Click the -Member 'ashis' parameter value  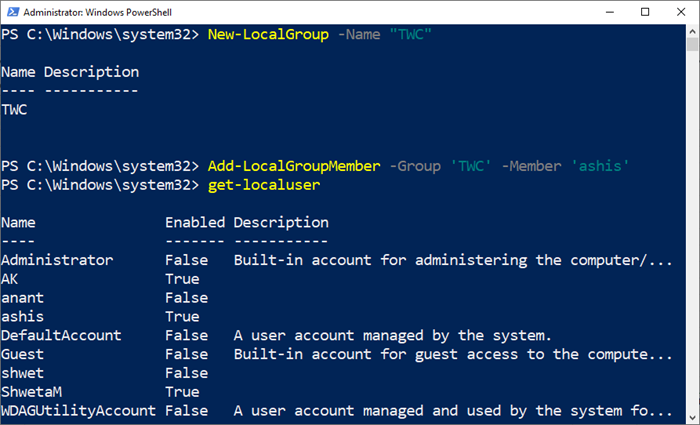click(600, 166)
